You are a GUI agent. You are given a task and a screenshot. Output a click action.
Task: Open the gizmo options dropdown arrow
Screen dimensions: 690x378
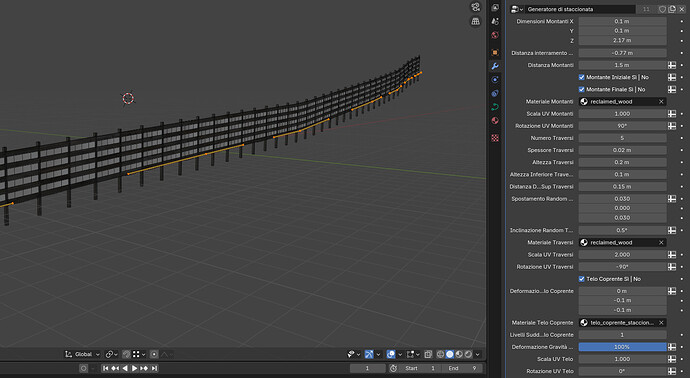(x=378, y=354)
